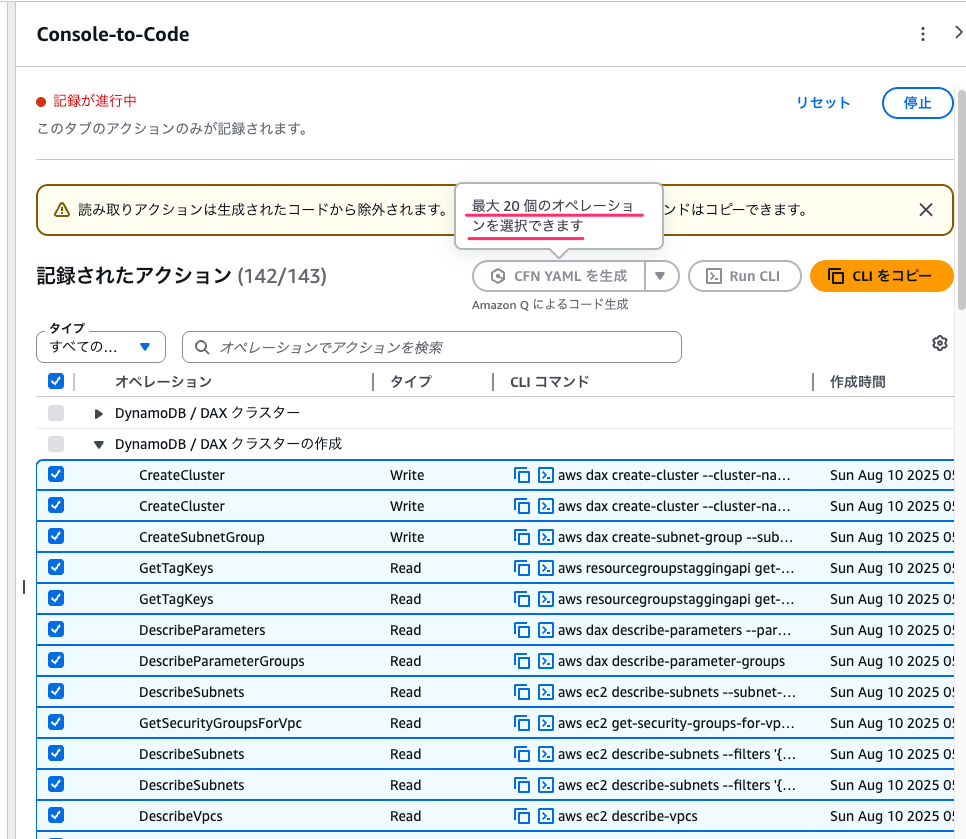Click the リセット link

point(822,103)
